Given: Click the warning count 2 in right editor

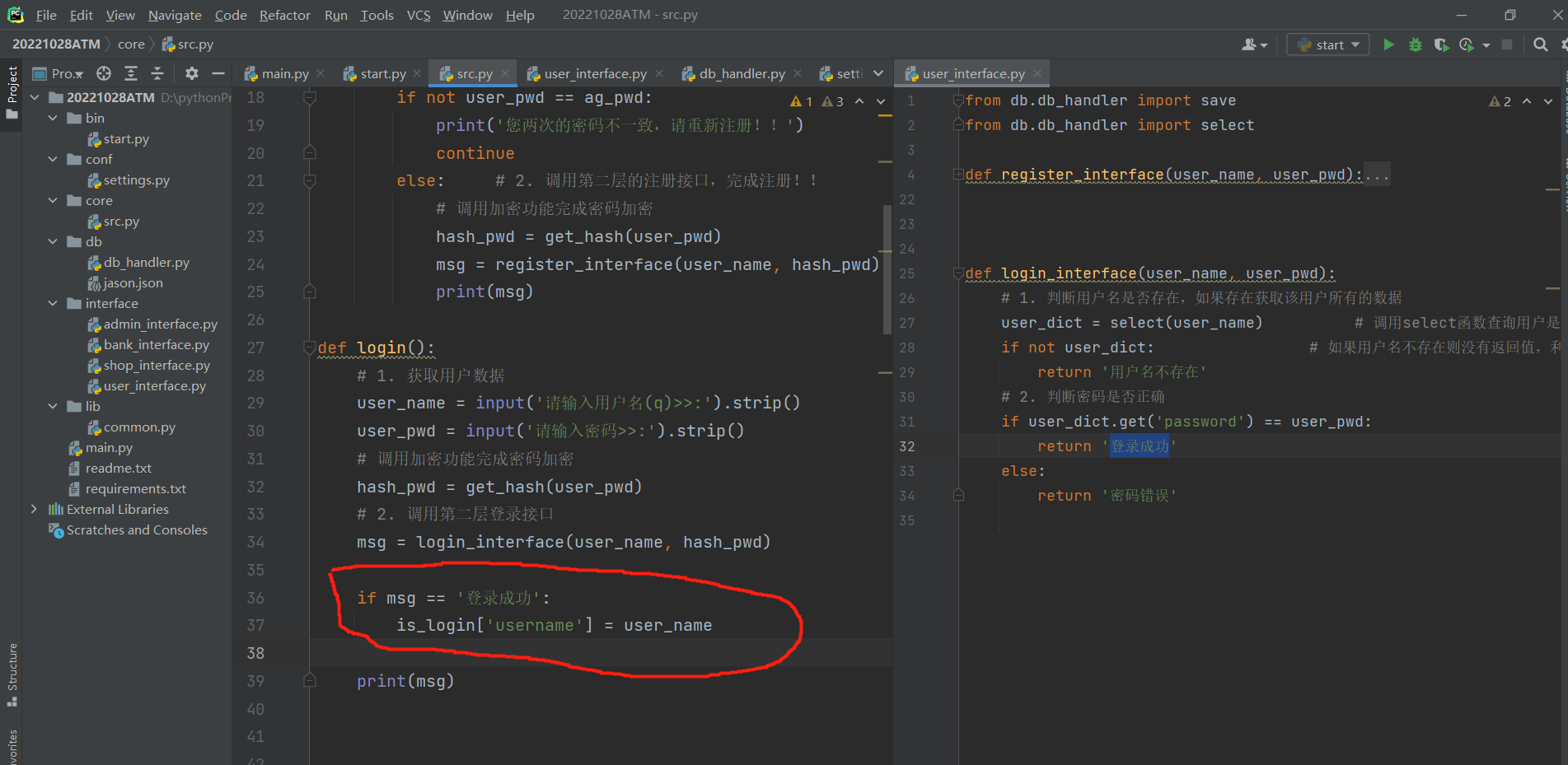Looking at the screenshot, I should click(1500, 101).
